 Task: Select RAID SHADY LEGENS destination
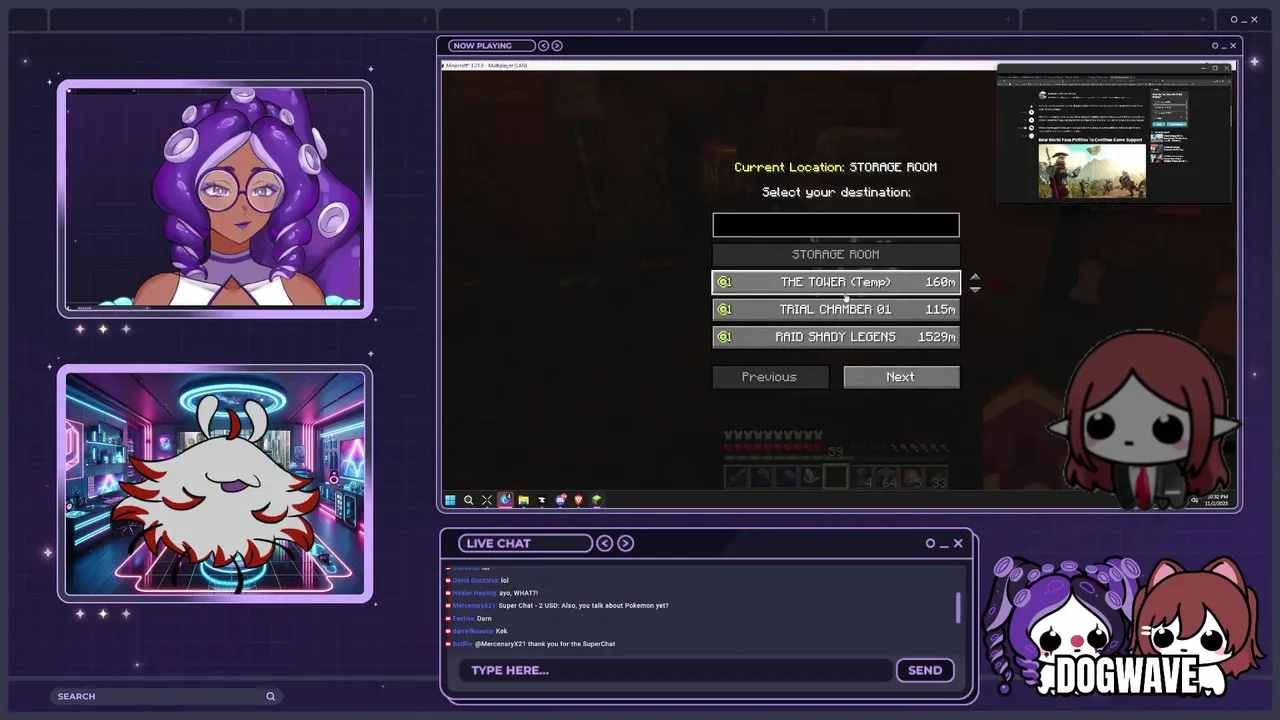[836, 337]
